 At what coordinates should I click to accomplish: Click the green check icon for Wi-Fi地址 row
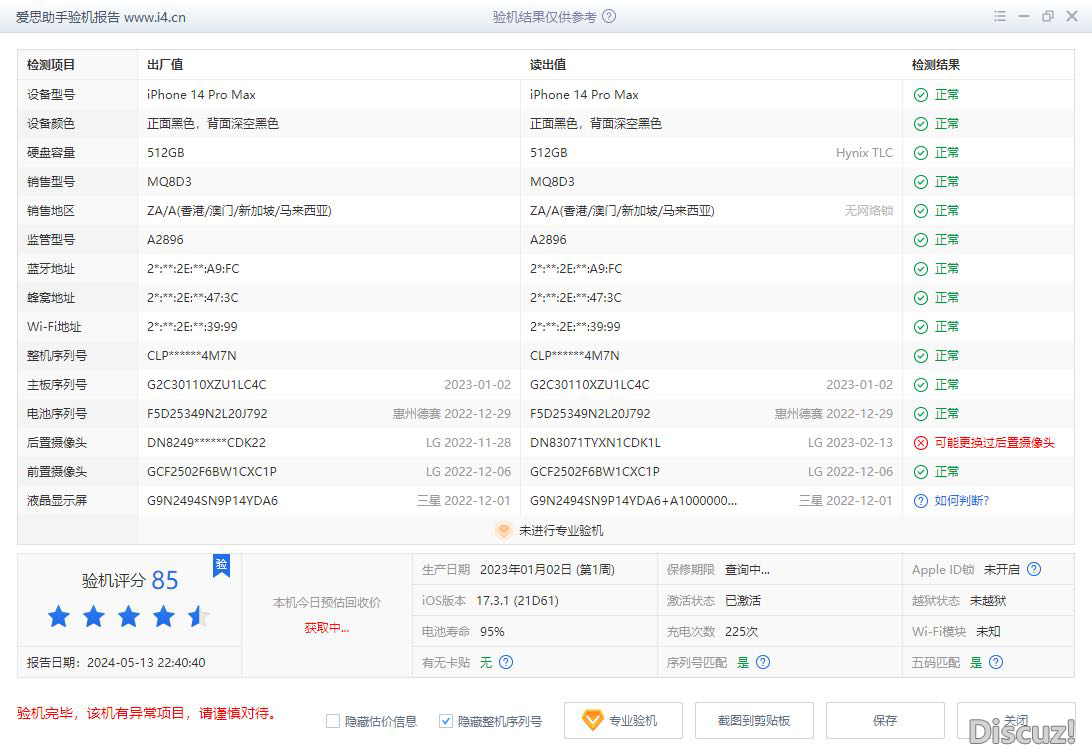(921, 327)
